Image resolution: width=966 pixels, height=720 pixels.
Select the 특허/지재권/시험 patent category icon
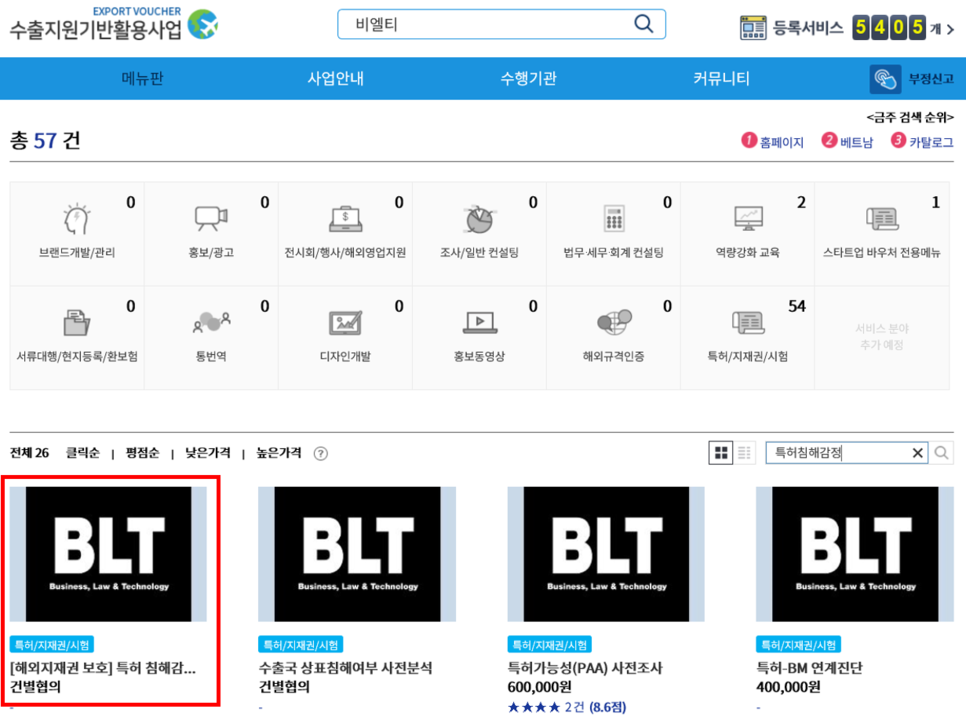coord(748,322)
